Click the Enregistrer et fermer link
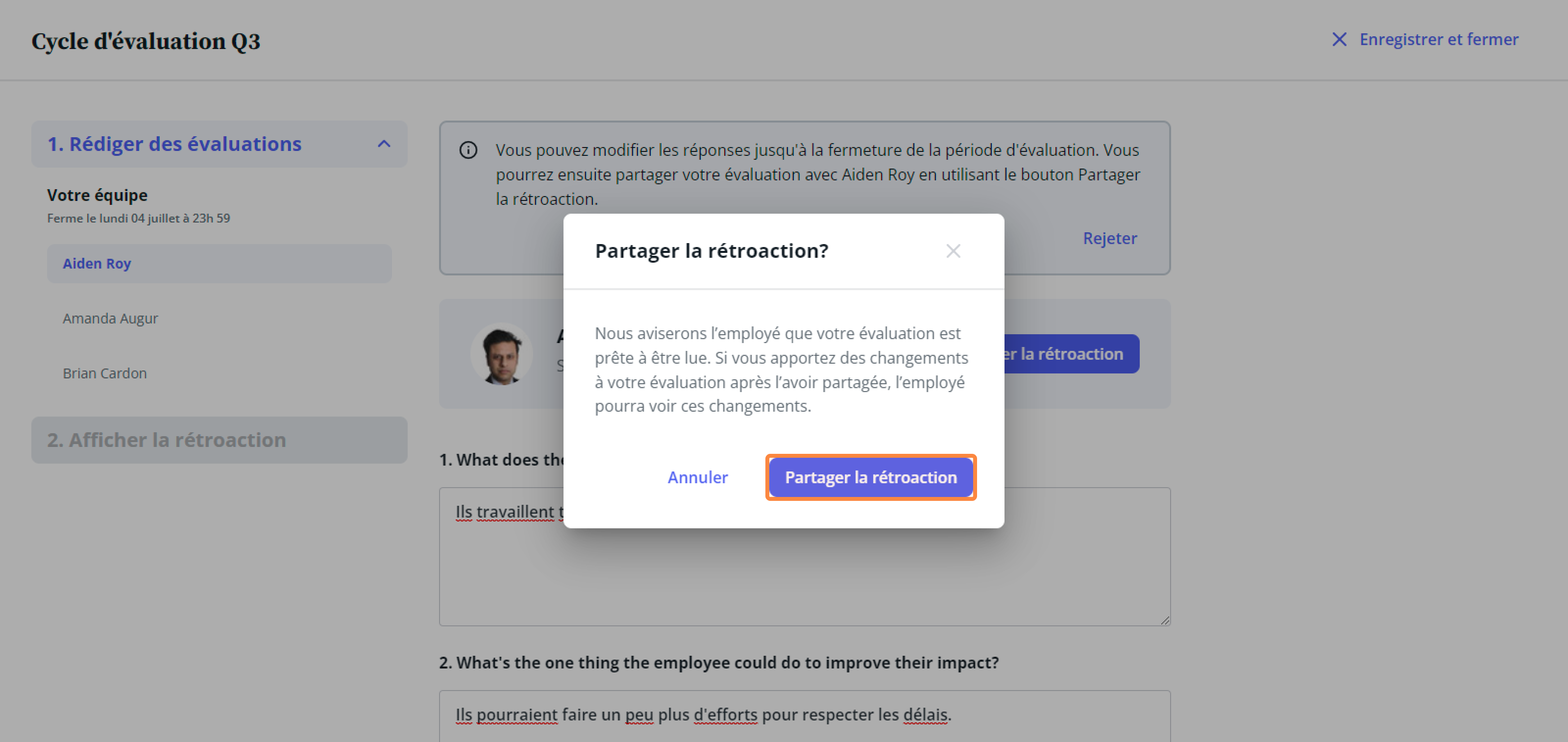This screenshot has width=1568, height=742. tap(1438, 40)
